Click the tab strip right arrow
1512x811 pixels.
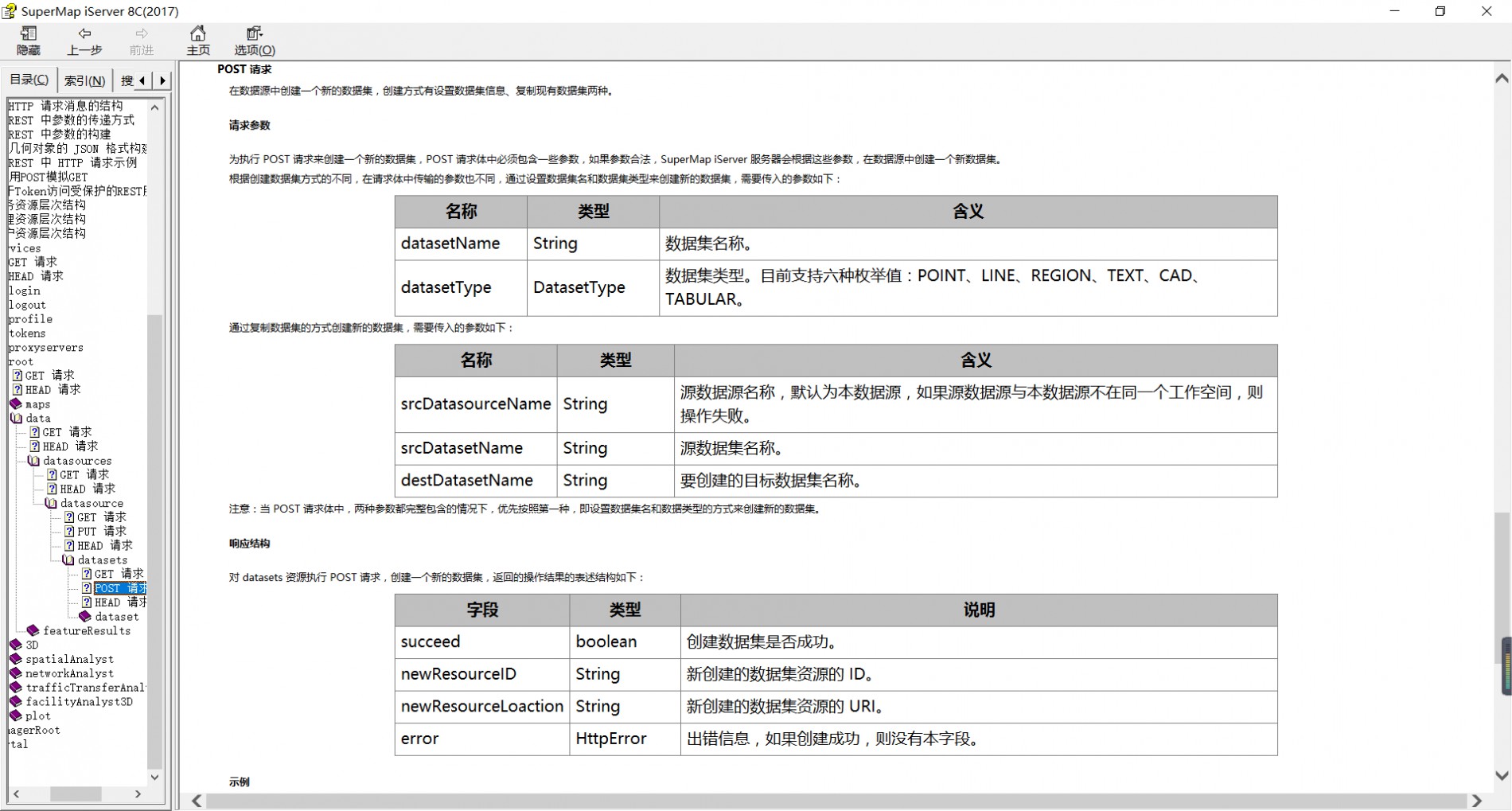tap(162, 80)
